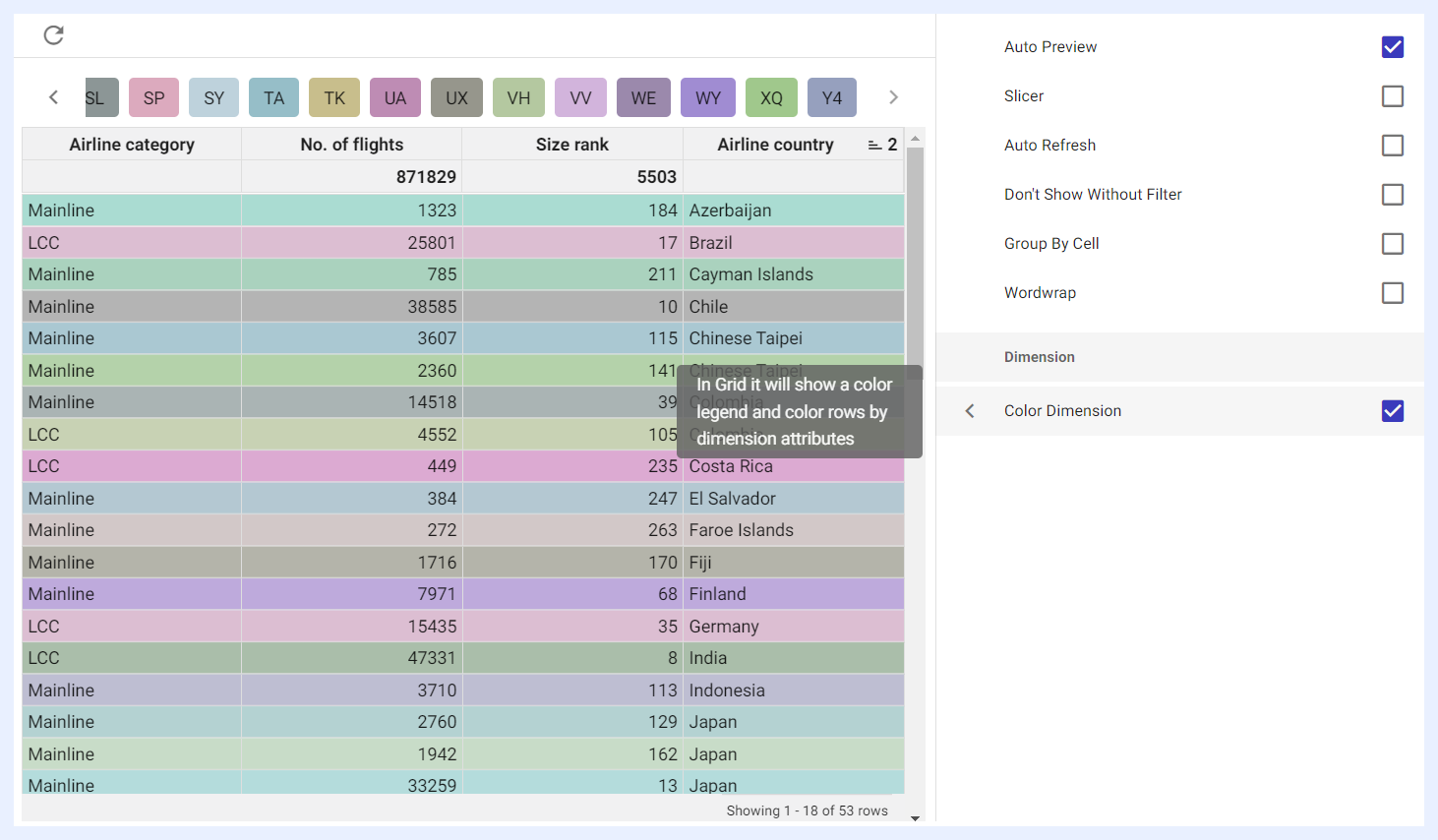Disable the Auto Preview checkbox
Screen dimensions: 1438x840
coord(1393,47)
